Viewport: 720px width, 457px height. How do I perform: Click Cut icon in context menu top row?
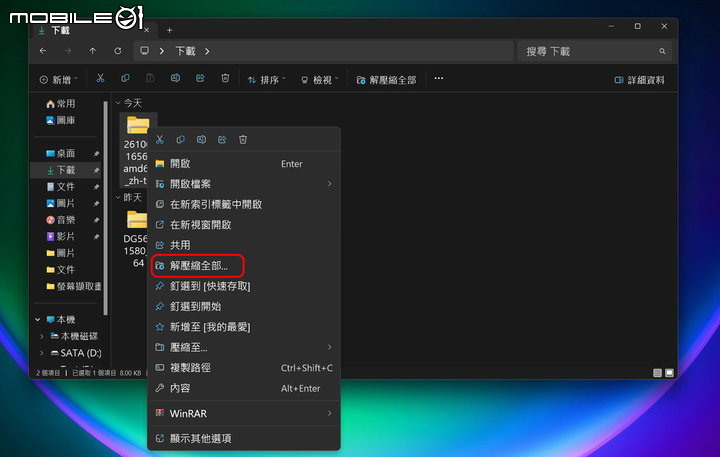tap(160, 140)
